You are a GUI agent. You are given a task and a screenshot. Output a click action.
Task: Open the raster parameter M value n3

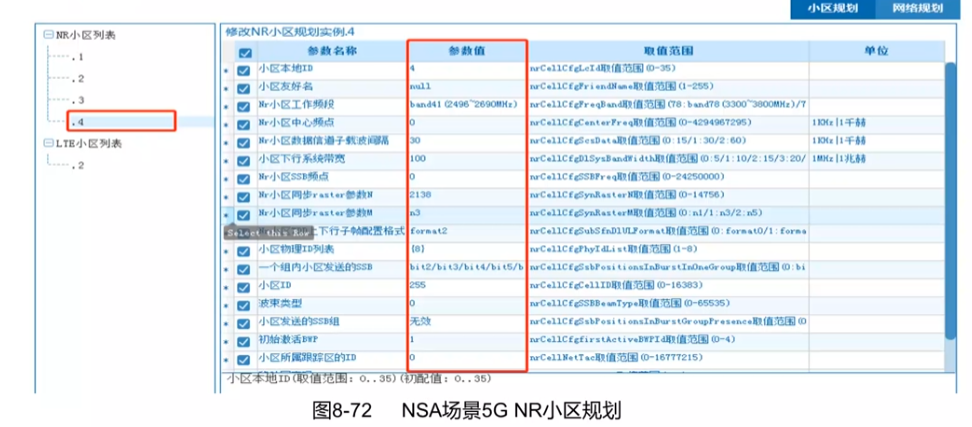pos(467,213)
